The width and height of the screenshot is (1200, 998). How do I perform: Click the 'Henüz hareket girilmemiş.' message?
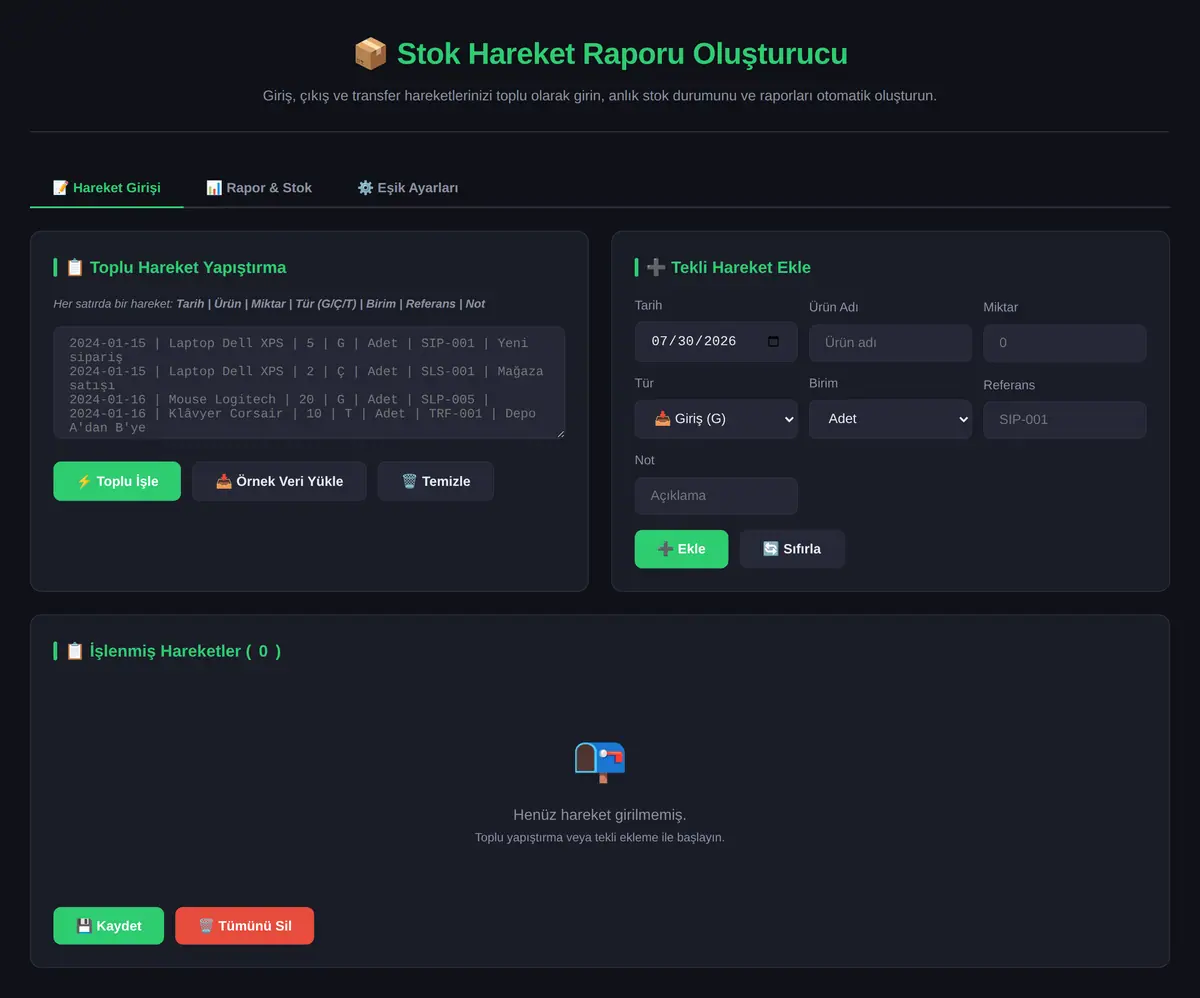[600, 815]
